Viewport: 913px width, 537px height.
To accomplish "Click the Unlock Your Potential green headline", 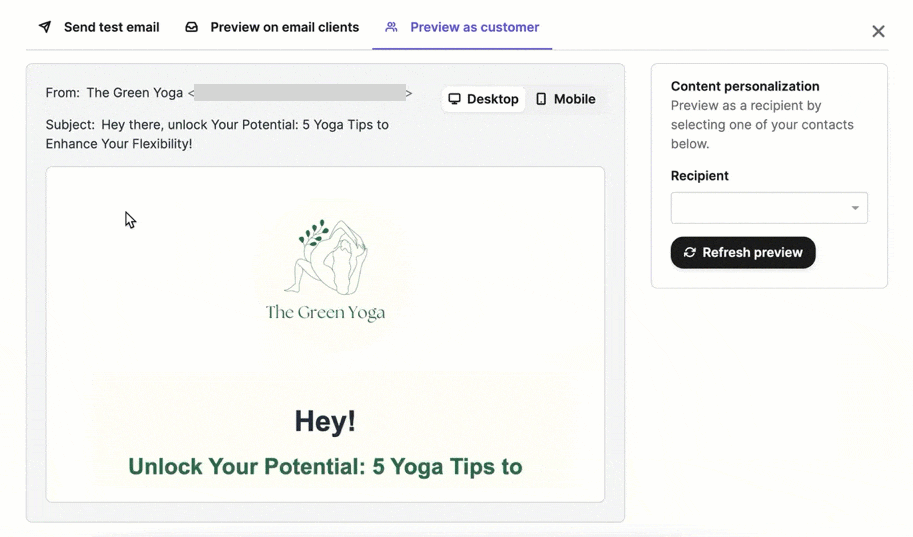I will pyautogui.click(x=325, y=467).
